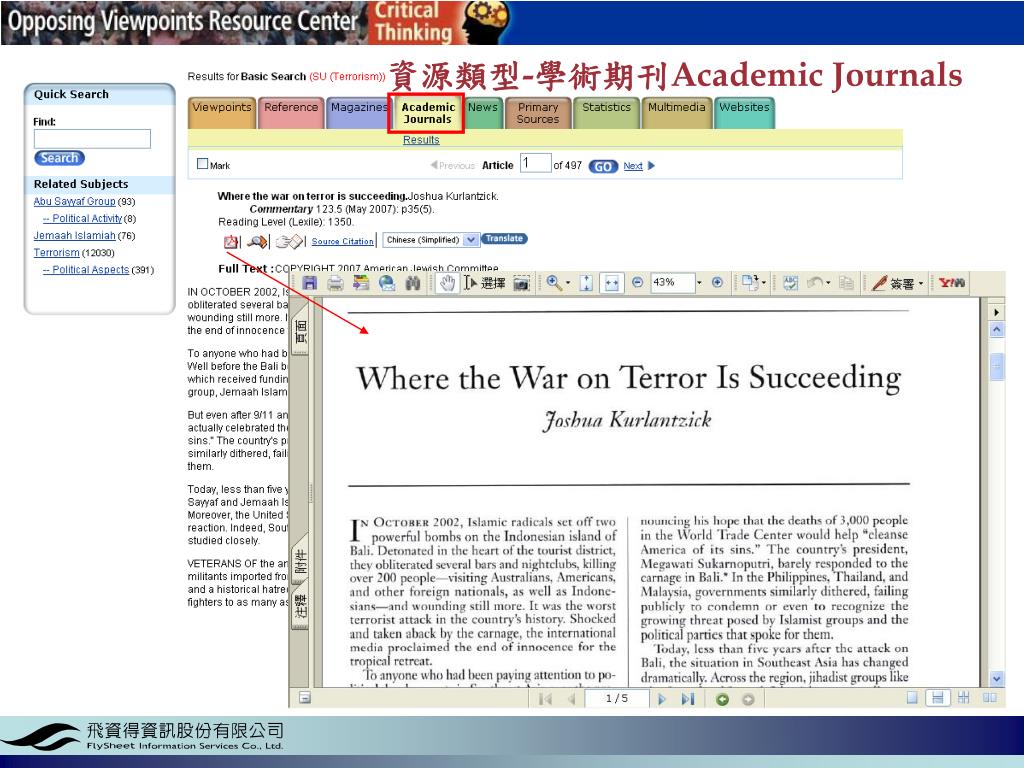Switch to facing pages layout
Image resolution: width=1024 pixels, height=768 pixels.
989,698
